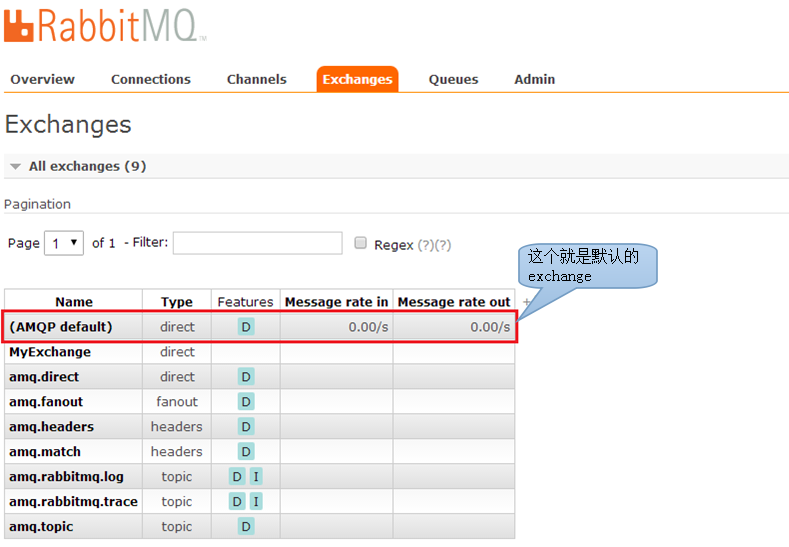This screenshot has height=547, width=789.
Task: Click the topic type cell of amq.rabbitmq.trace
Action: pyautogui.click(x=177, y=502)
